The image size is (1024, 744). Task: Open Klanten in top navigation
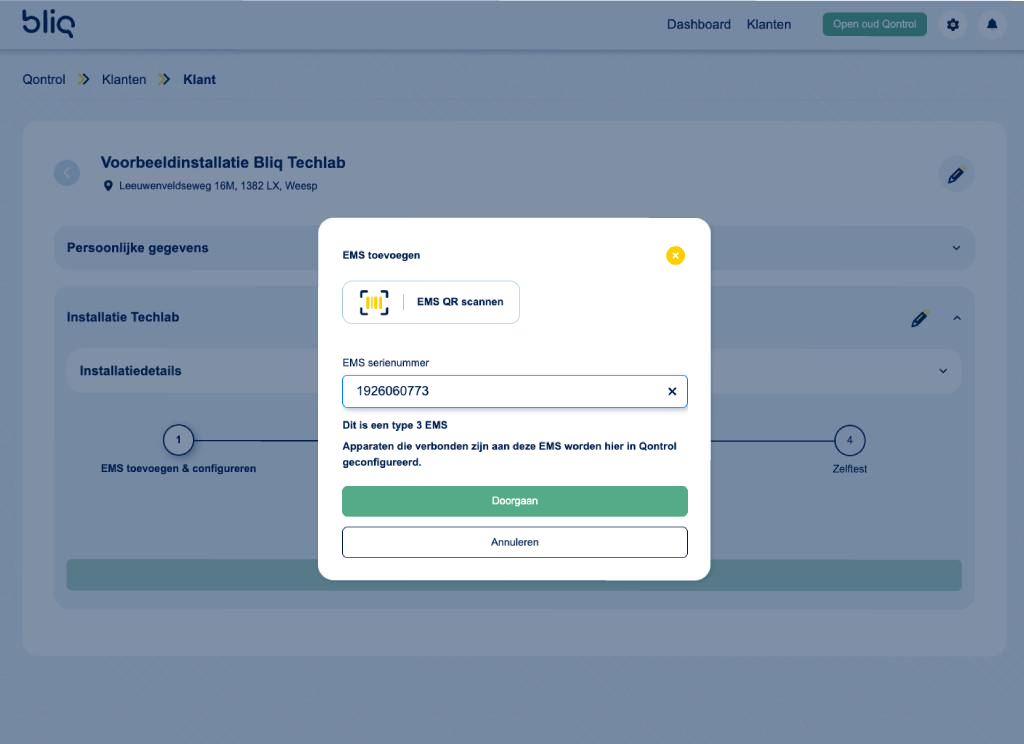[768, 24]
